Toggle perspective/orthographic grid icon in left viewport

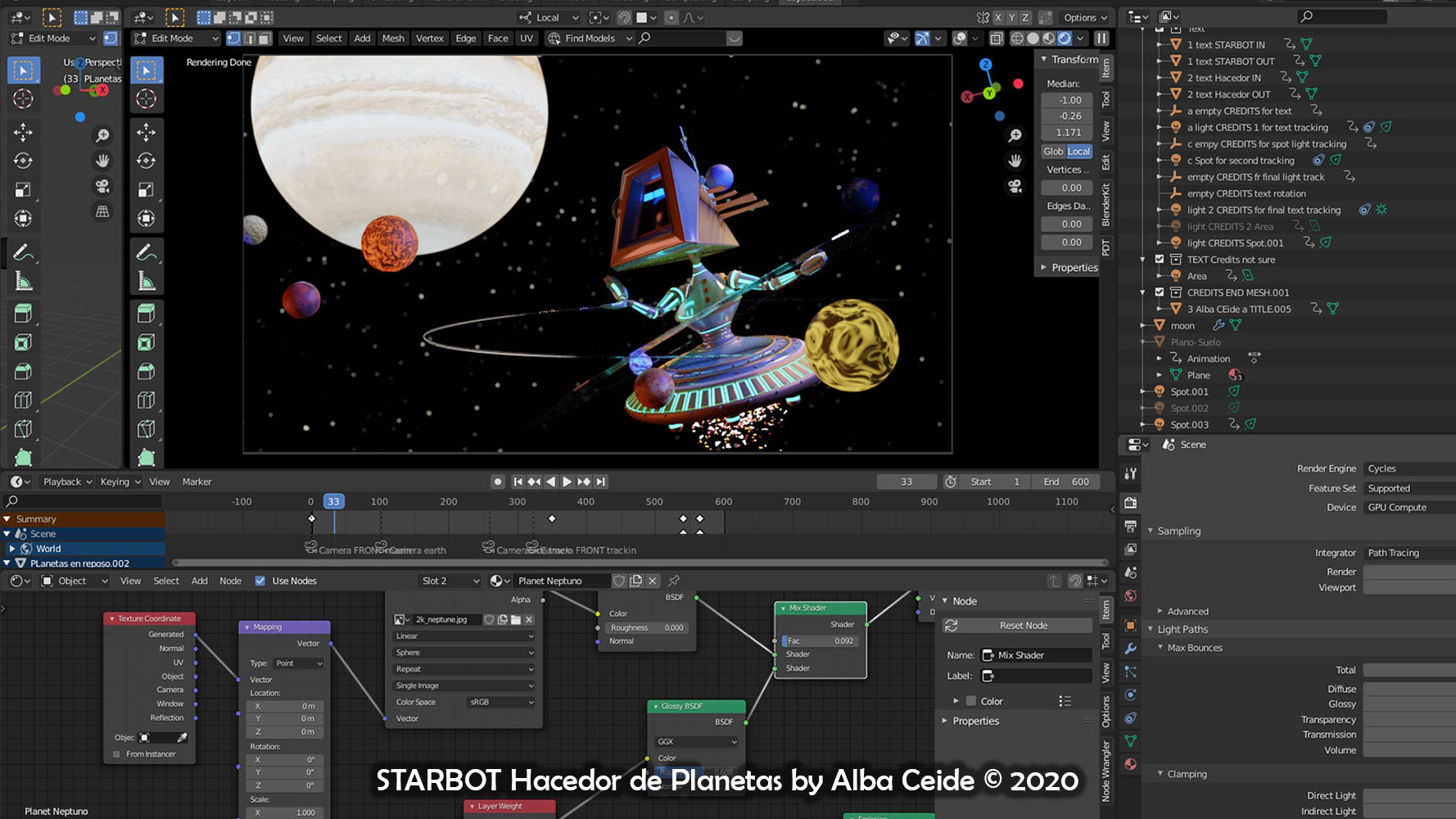point(102,211)
